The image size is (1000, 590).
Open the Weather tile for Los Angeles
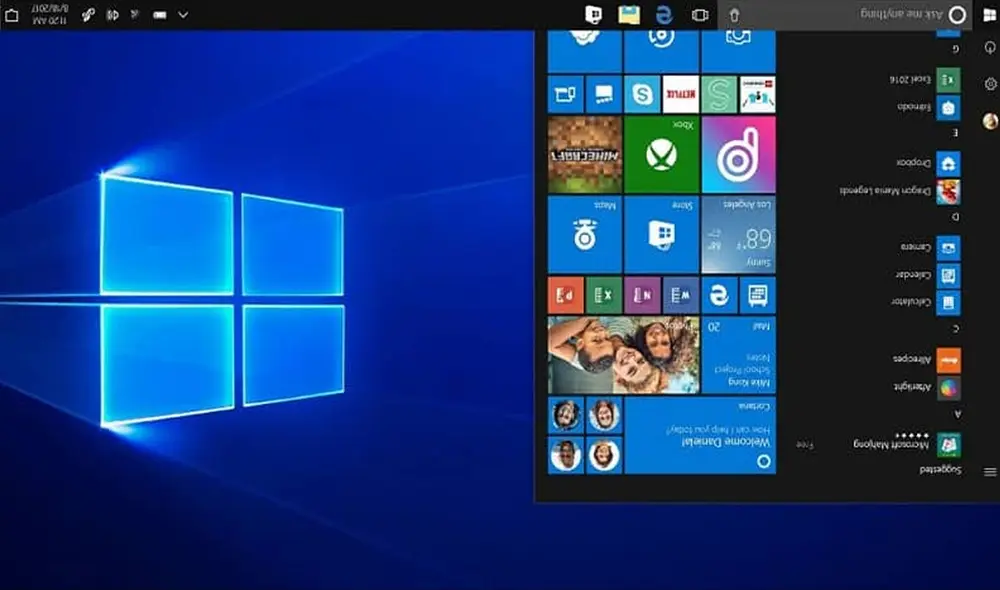coord(740,233)
